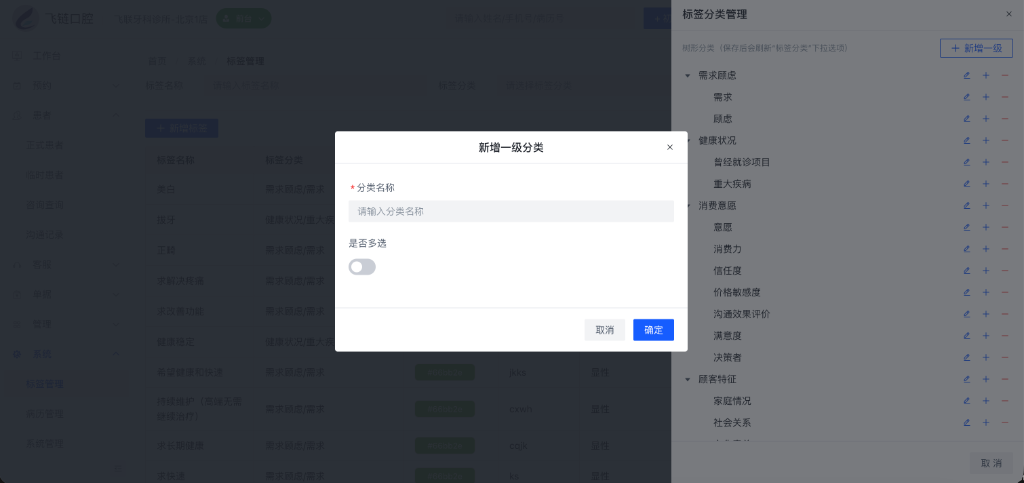Close the 标签分类管理 drawer

(1009, 14)
